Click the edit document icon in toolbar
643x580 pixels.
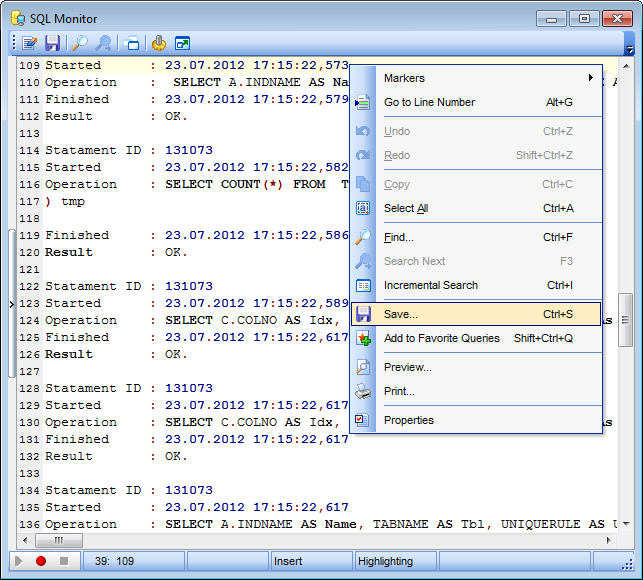click(x=30, y=43)
